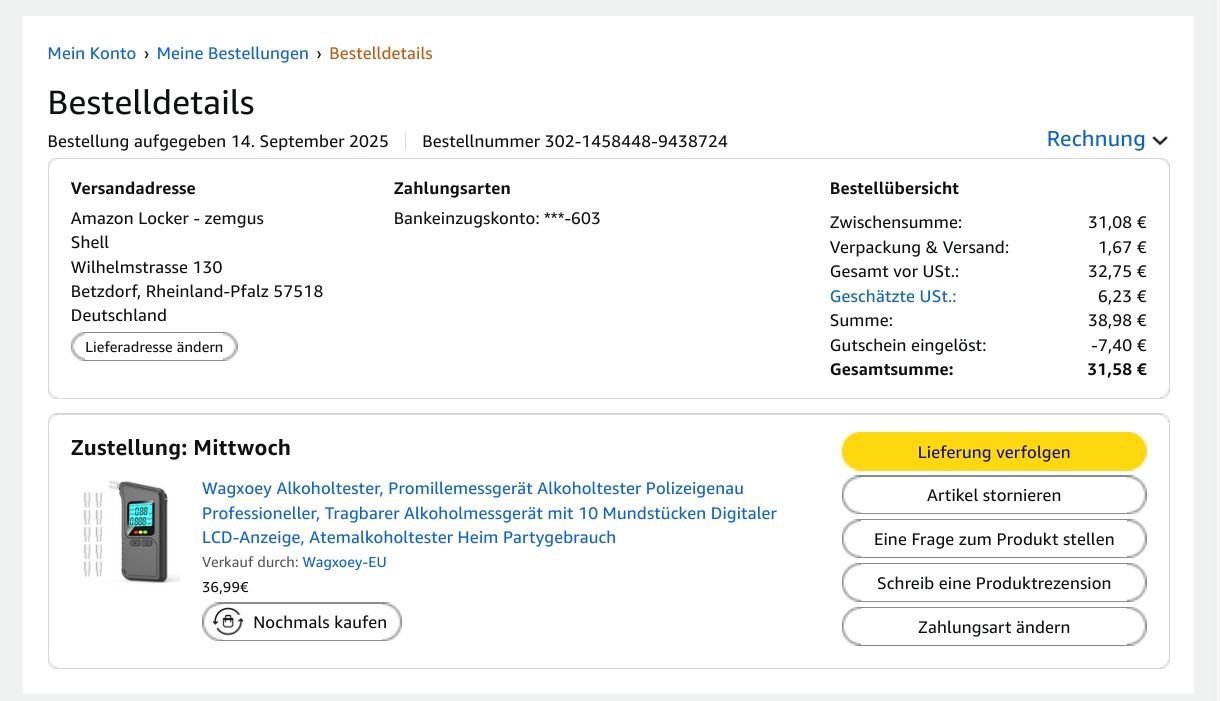Click the Gesamtsumme amount 31,58 €
The width and height of the screenshot is (1220, 701).
click(x=1116, y=370)
